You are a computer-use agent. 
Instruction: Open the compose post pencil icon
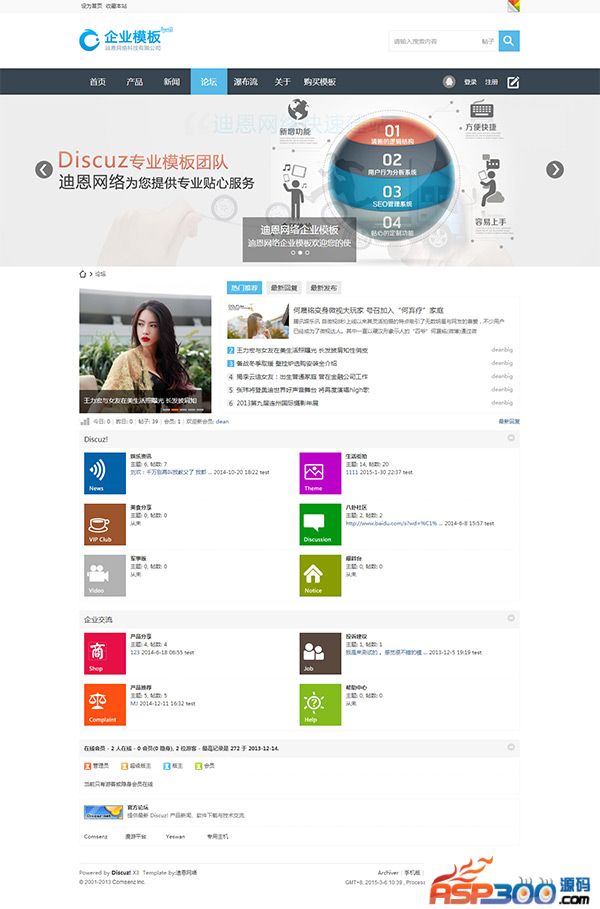513,82
